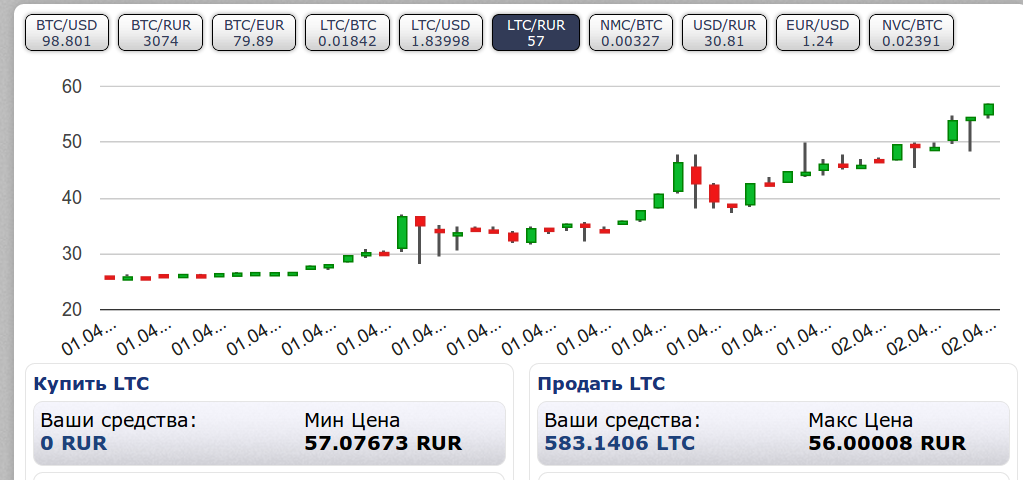Open the NVC/BTC pair tab

tap(911, 33)
